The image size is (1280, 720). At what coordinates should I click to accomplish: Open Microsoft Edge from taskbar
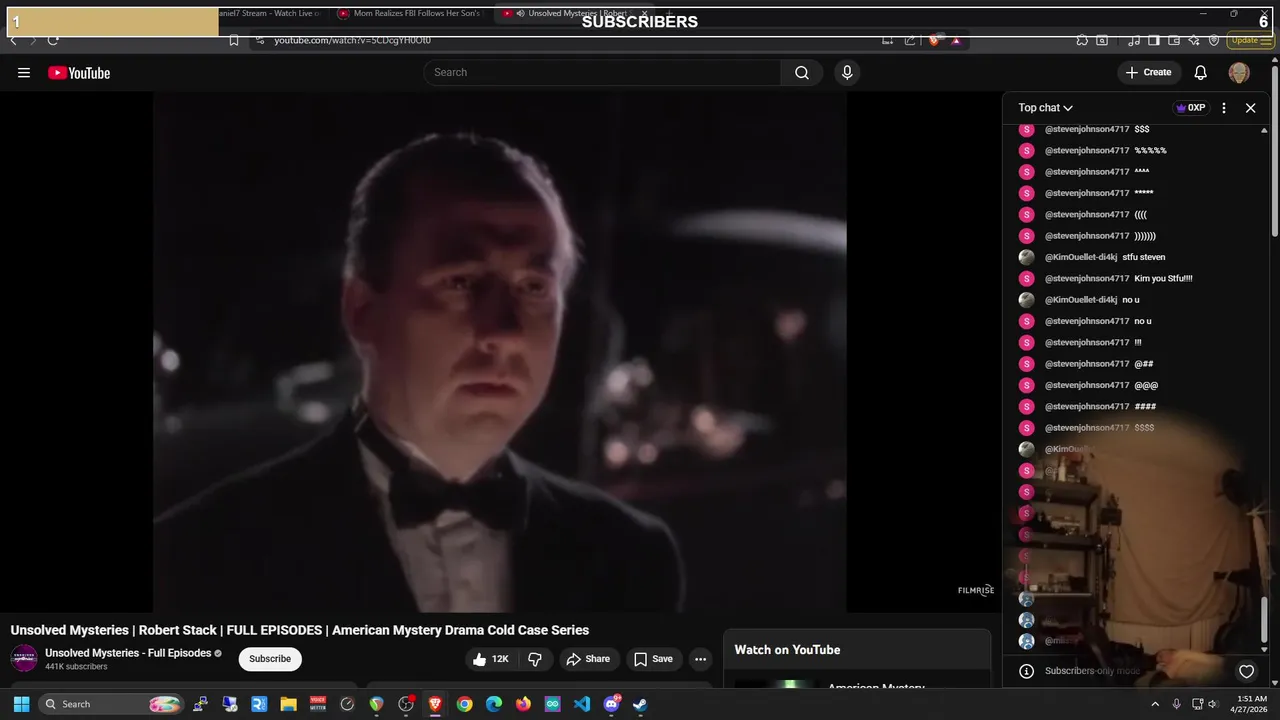(493, 704)
